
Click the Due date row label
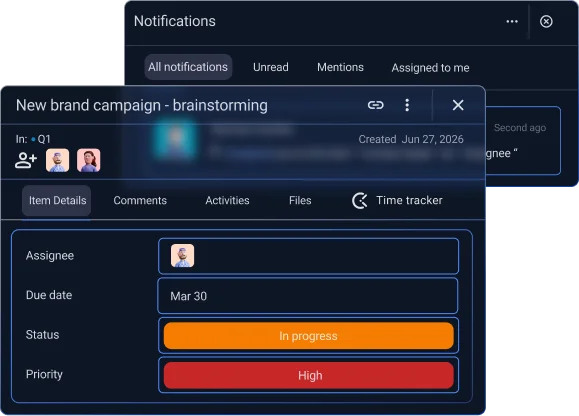pyautogui.click(x=49, y=295)
